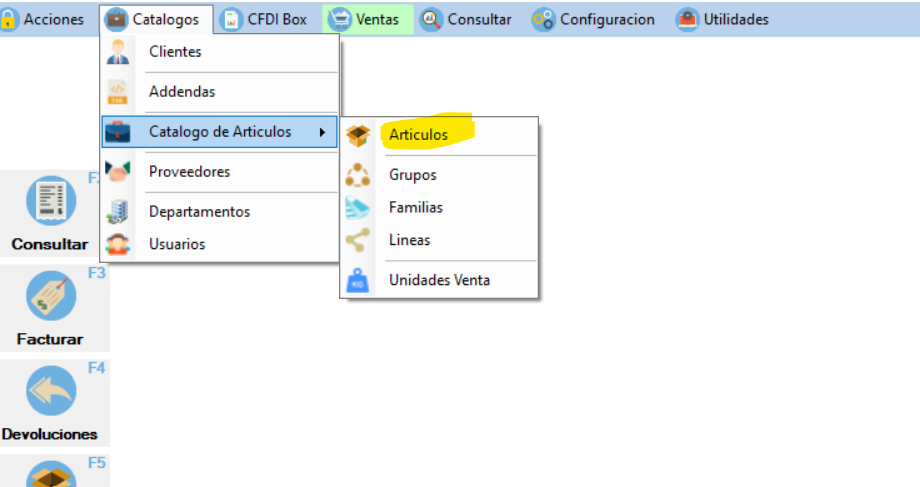Click the Usuarios avatar icon
This screenshot has height=487, width=920.
tap(117, 244)
